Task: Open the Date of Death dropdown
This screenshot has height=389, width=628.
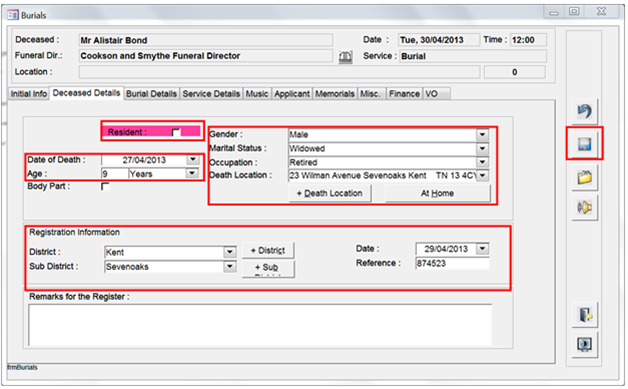Action: click(x=193, y=159)
